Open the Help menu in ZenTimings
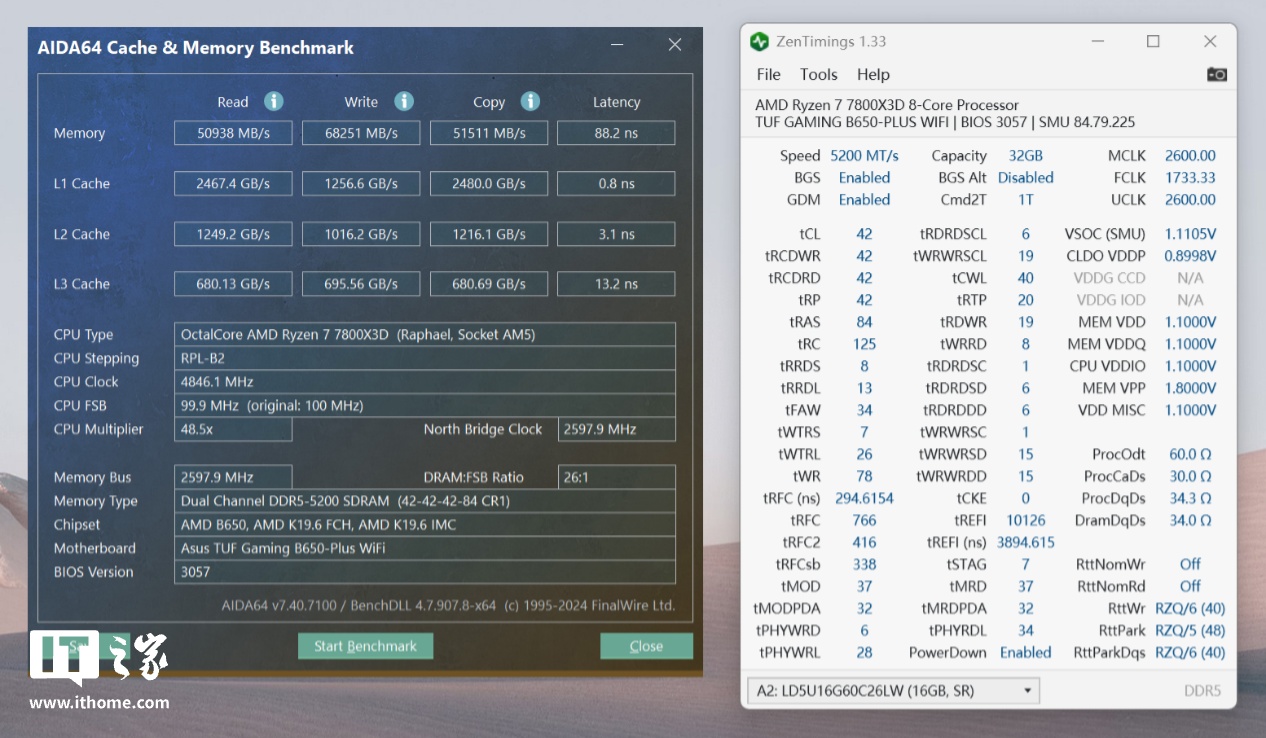1266x738 pixels. [x=873, y=74]
